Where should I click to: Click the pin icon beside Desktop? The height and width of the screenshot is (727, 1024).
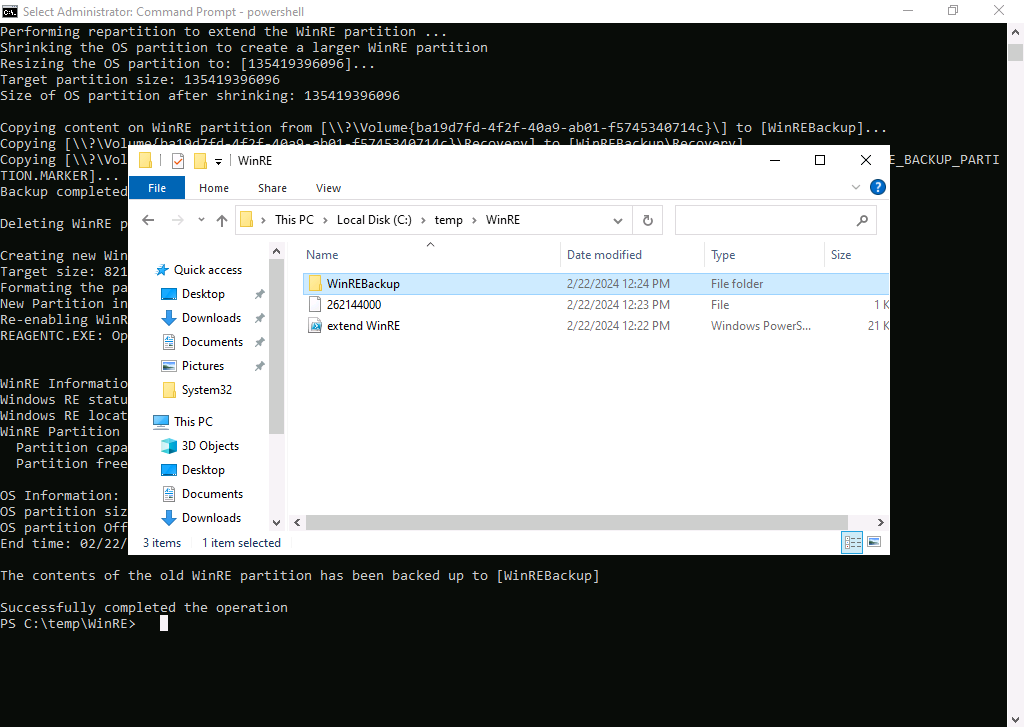(259, 295)
